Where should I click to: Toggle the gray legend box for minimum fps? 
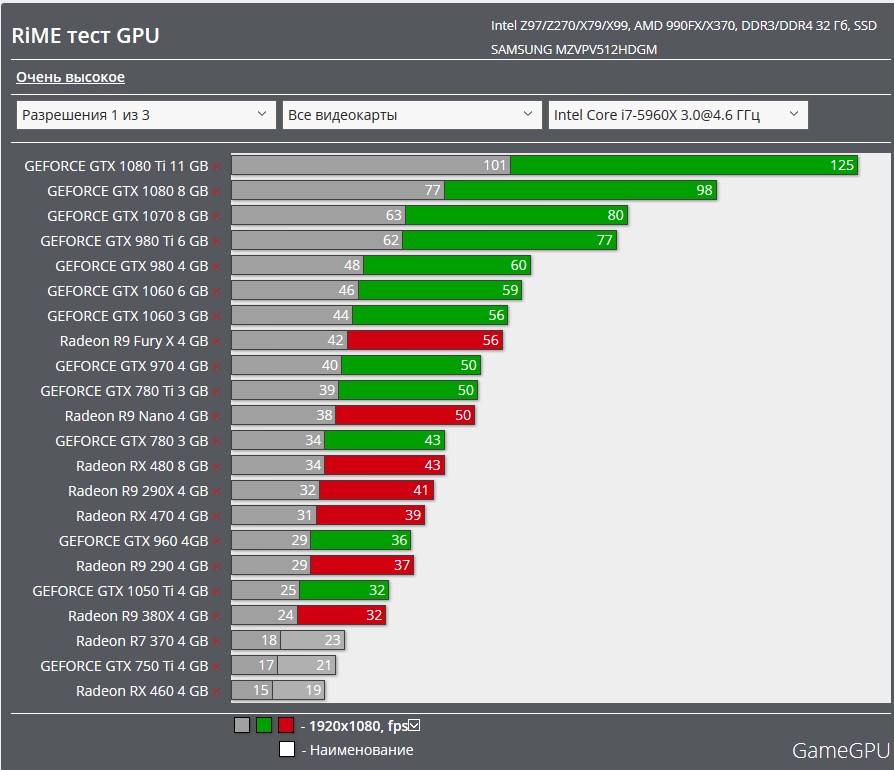point(241,726)
